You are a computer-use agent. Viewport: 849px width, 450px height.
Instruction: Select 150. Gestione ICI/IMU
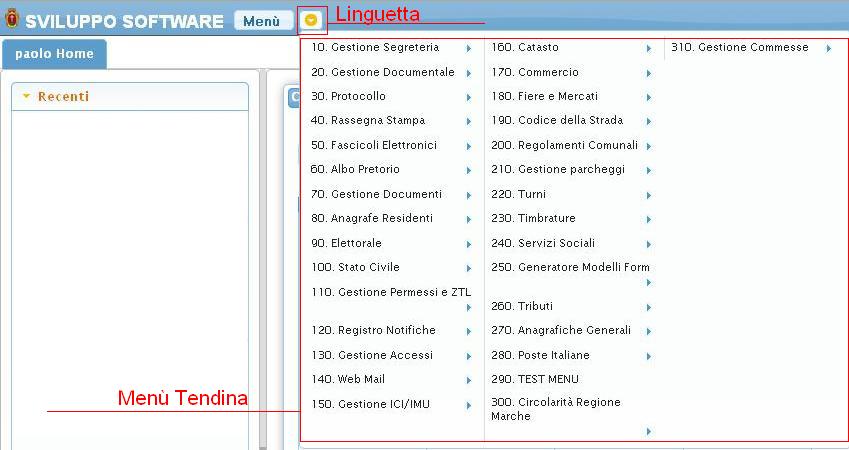pyautogui.click(x=364, y=405)
